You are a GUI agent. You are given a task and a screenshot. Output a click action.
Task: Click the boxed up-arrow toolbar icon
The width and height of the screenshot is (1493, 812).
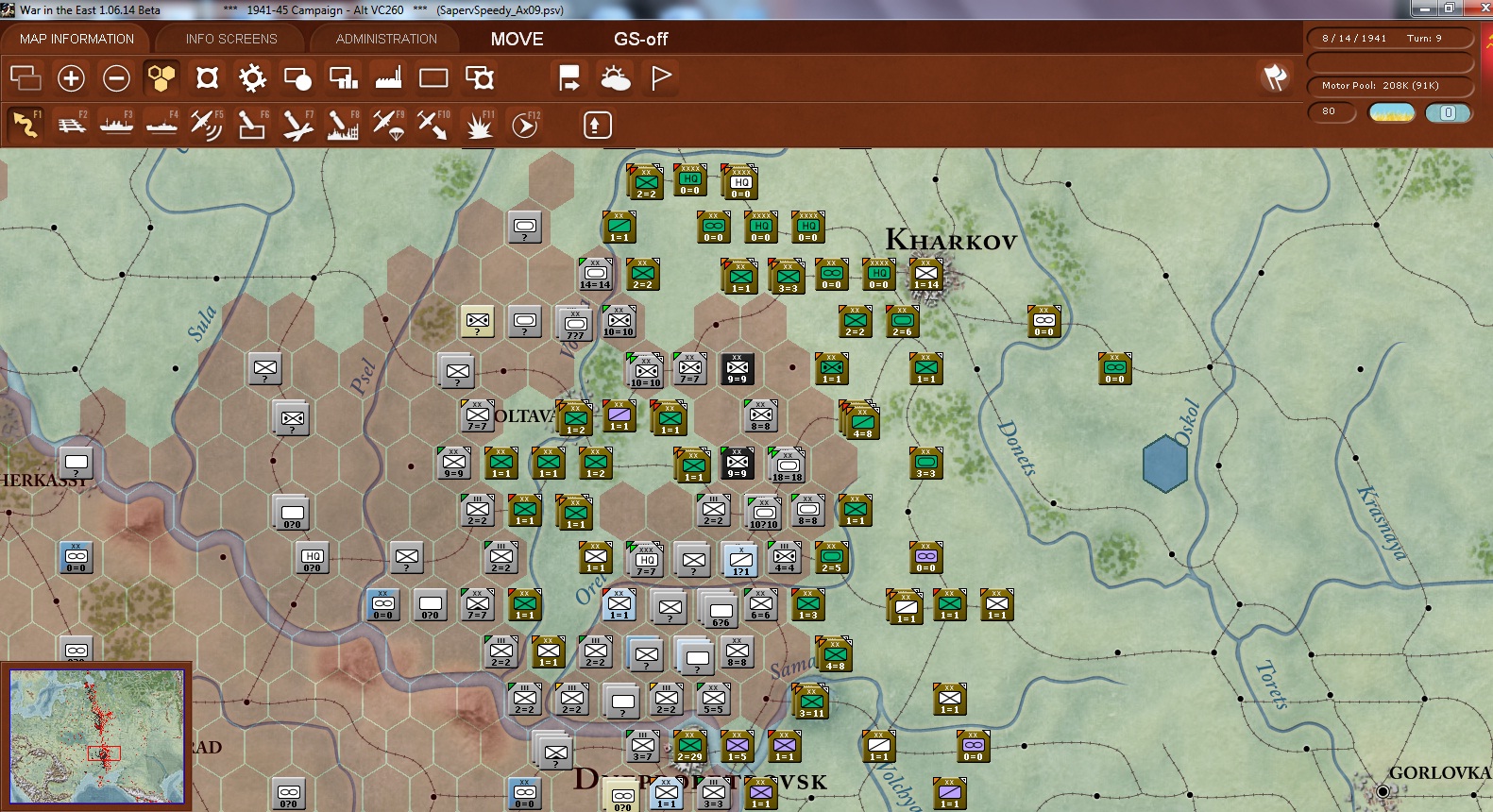tap(597, 125)
